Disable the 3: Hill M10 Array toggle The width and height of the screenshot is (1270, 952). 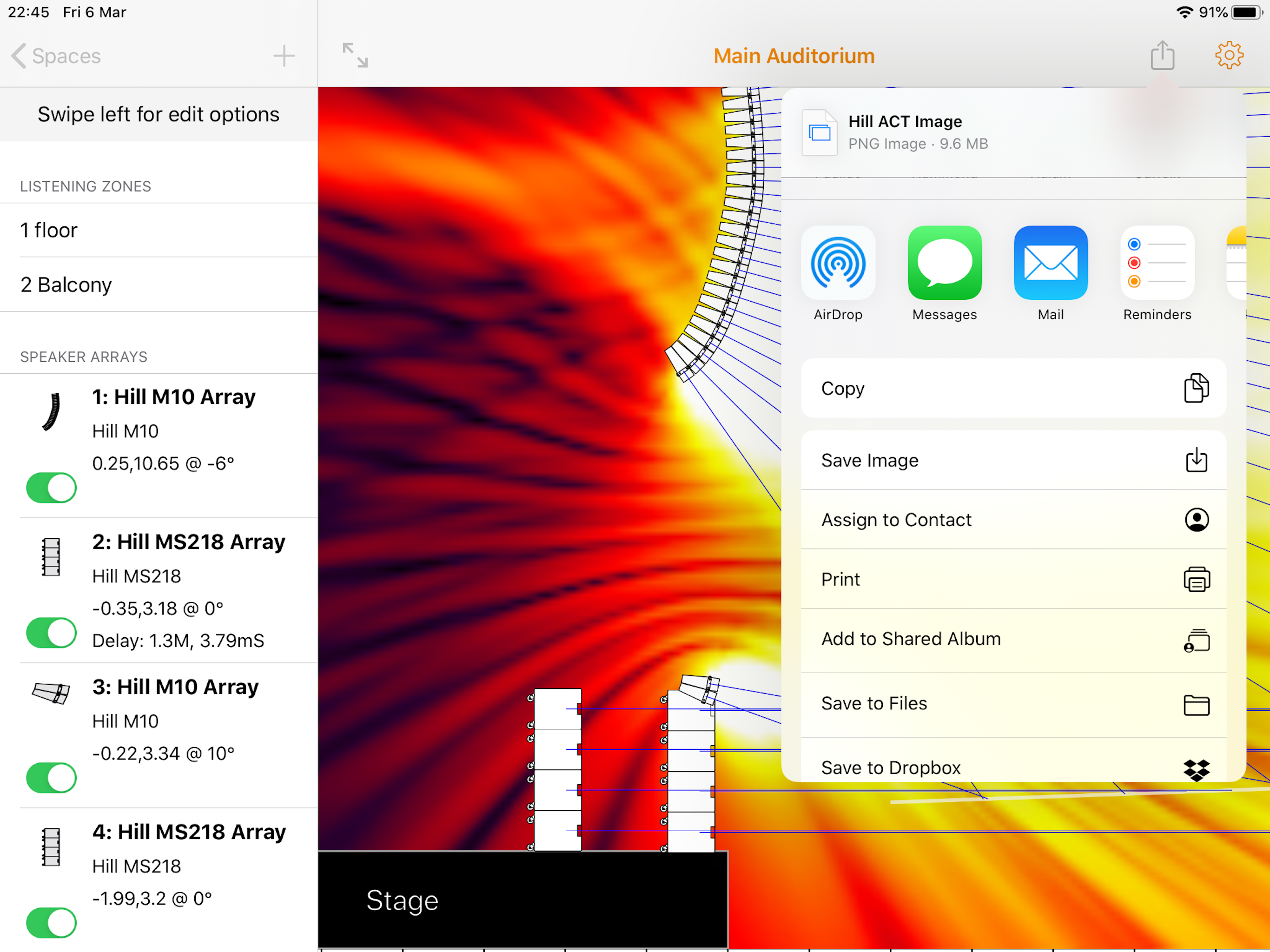tap(51, 778)
